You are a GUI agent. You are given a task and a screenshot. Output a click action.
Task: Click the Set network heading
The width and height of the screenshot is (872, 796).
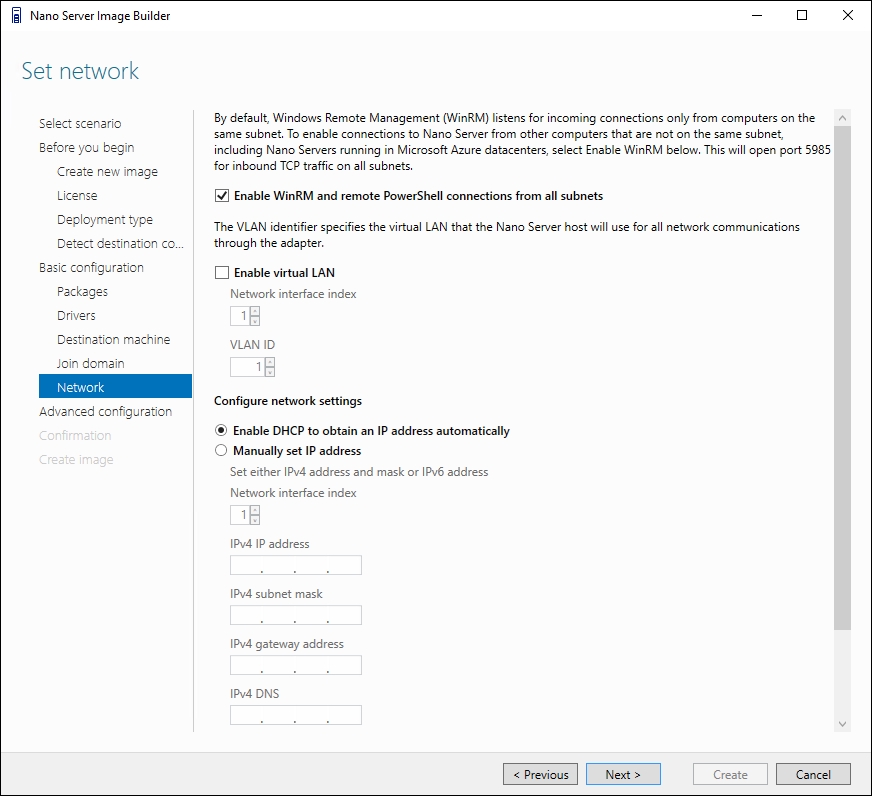80,71
